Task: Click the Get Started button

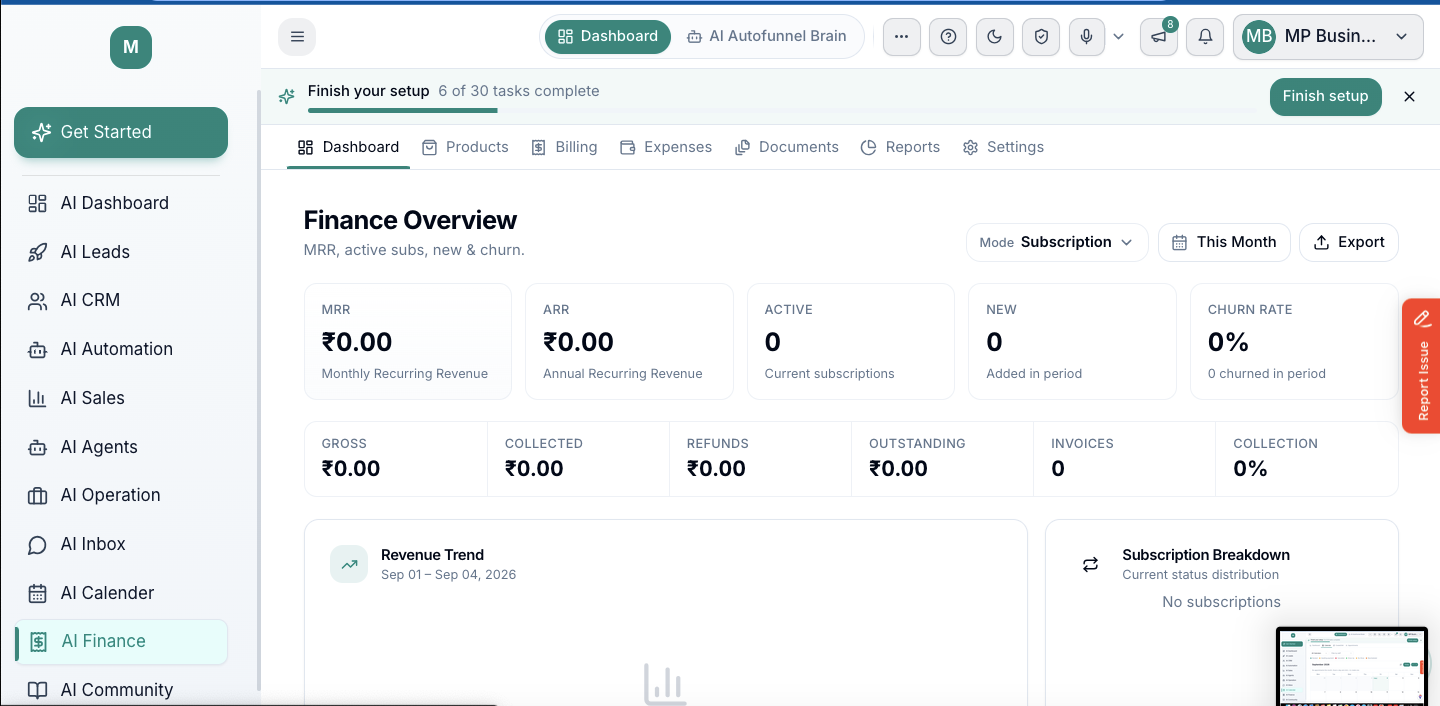Action: tap(121, 132)
